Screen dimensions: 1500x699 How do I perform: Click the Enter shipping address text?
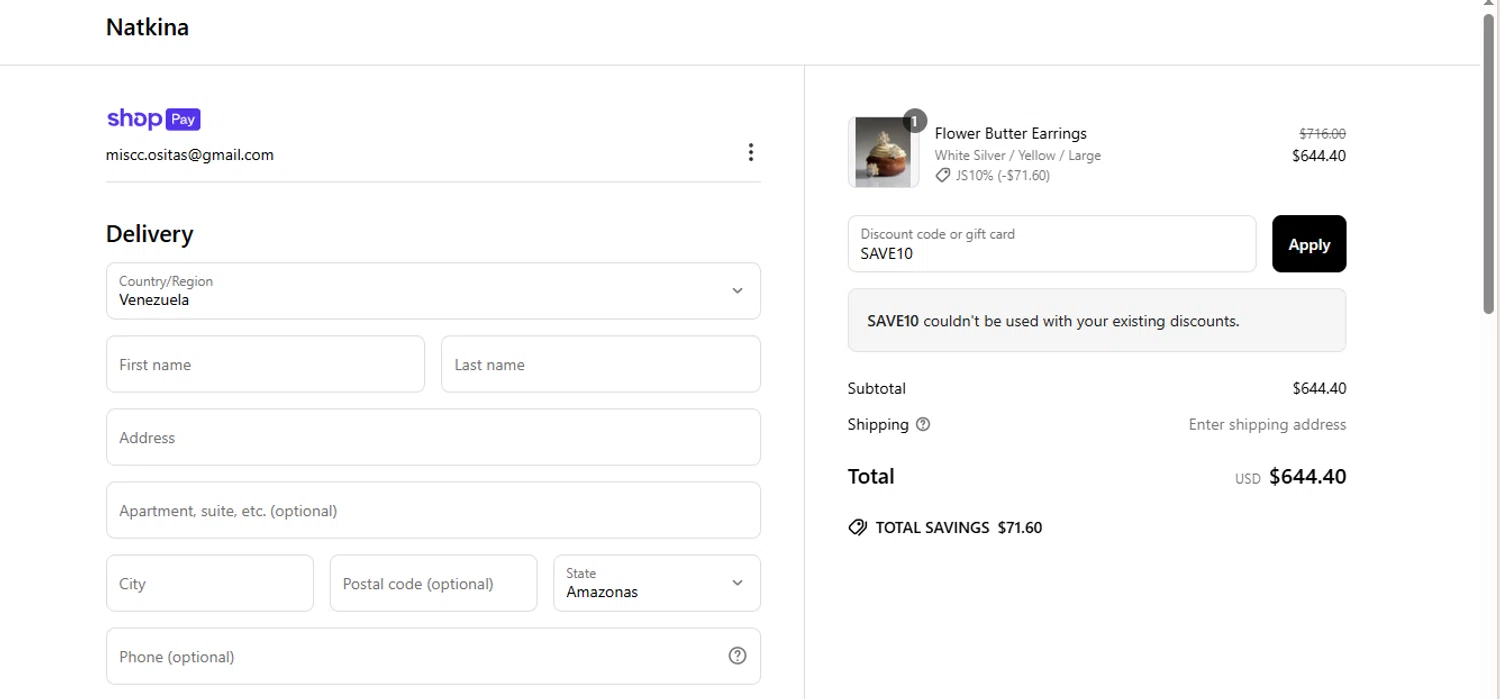[1267, 424]
